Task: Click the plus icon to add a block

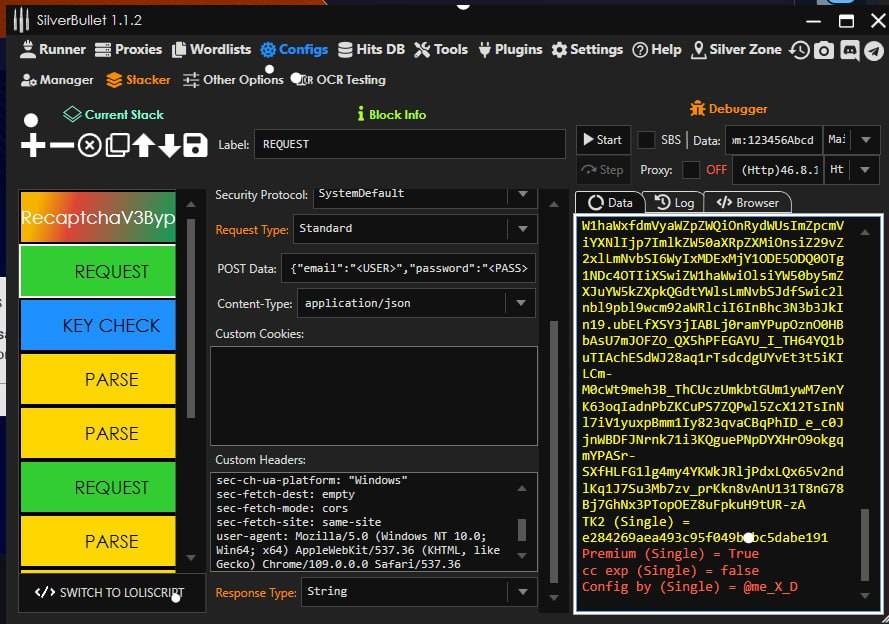Action: (33, 146)
